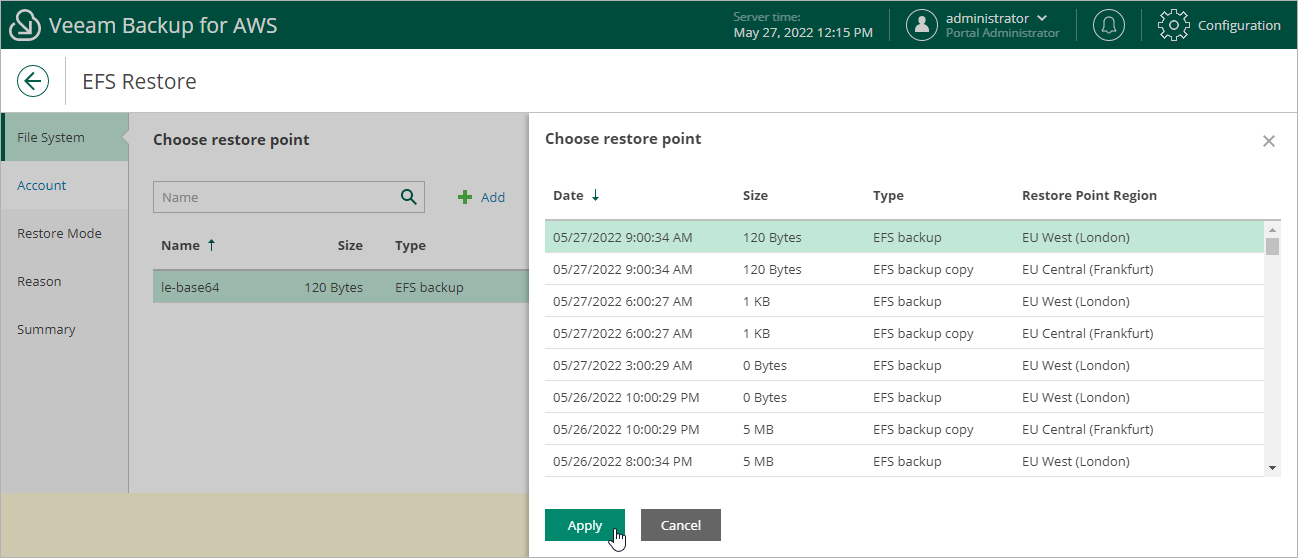This screenshot has height=558, width=1298.
Task: Click the Veeam logo icon
Action: coord(24,25)
